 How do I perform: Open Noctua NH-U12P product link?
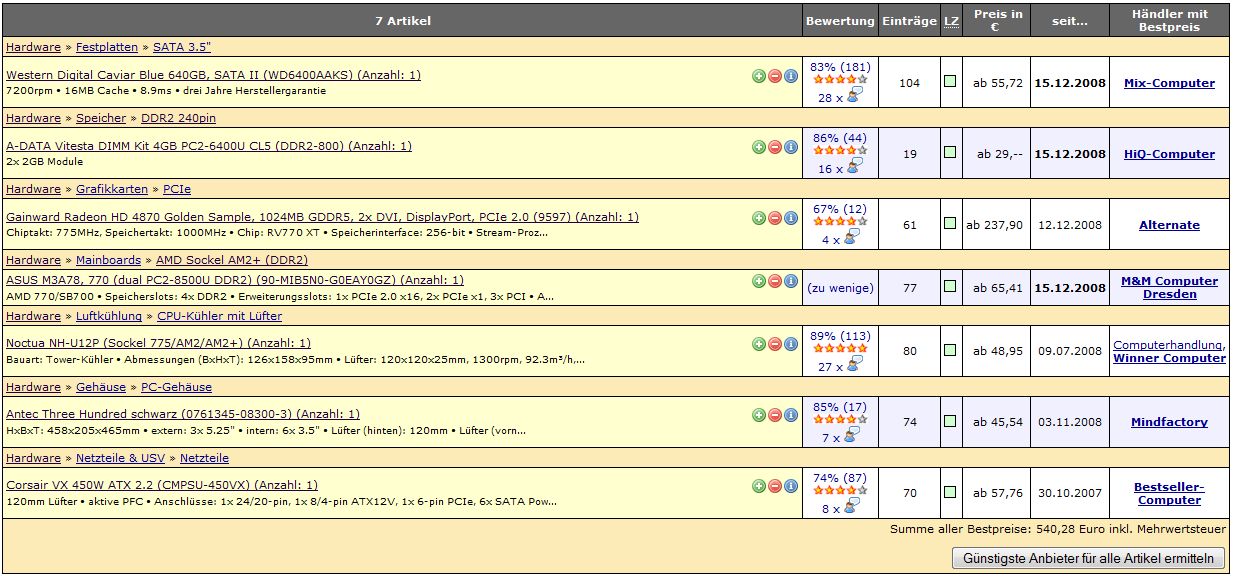coord(158,343)
